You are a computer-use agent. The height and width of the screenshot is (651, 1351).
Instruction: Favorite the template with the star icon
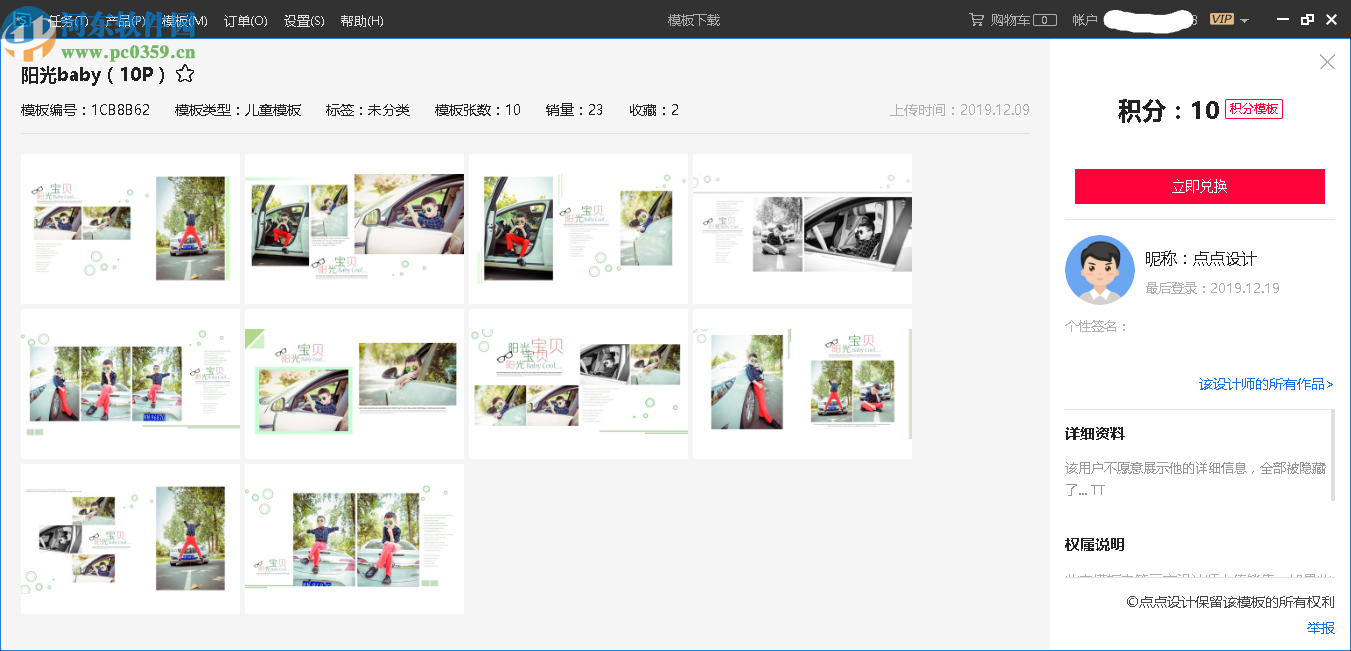pos(185,74)
